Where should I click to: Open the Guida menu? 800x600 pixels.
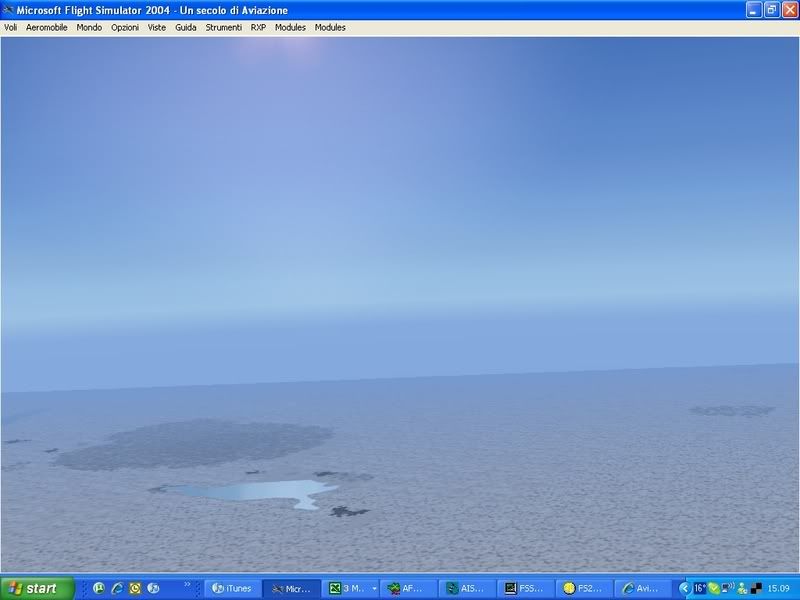(186, 28)
